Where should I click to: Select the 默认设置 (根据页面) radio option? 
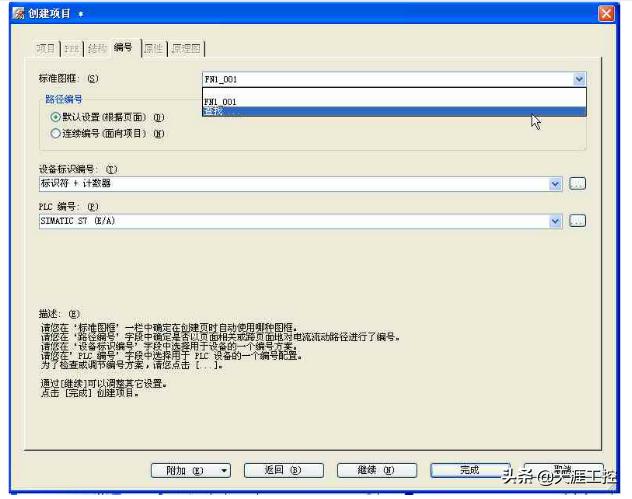(106, 117)
